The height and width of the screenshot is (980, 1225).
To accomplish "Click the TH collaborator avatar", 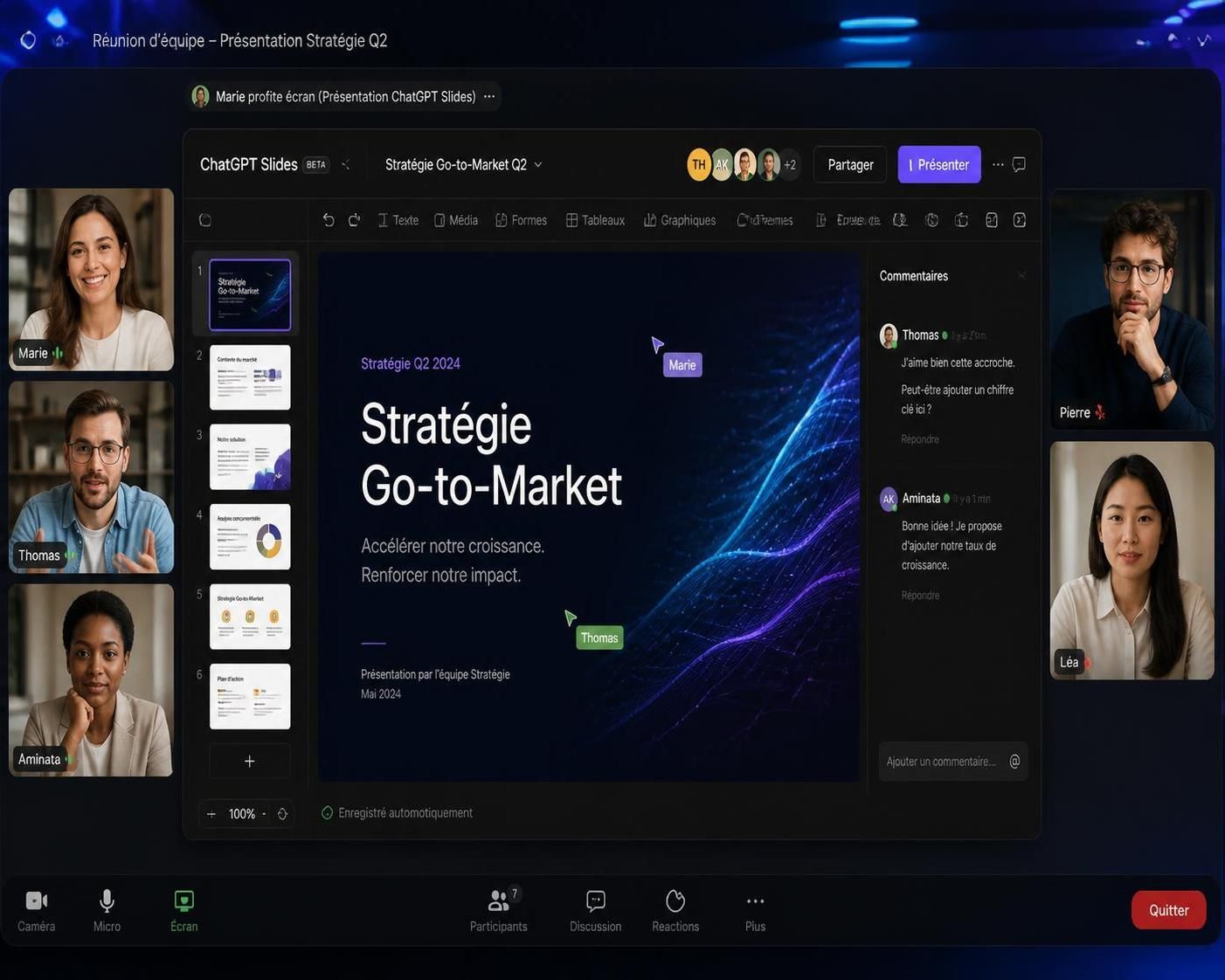I will pos(699,164).
